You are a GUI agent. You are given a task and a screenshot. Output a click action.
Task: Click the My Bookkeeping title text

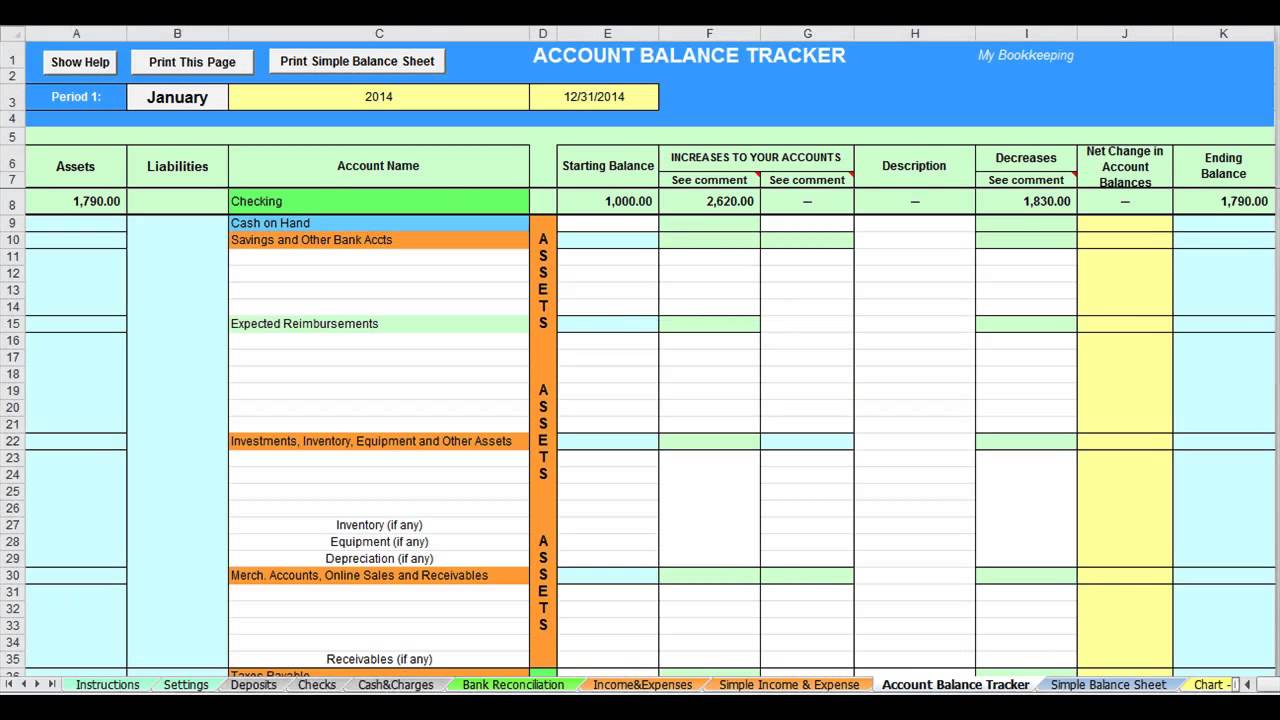coord(1025,56)
